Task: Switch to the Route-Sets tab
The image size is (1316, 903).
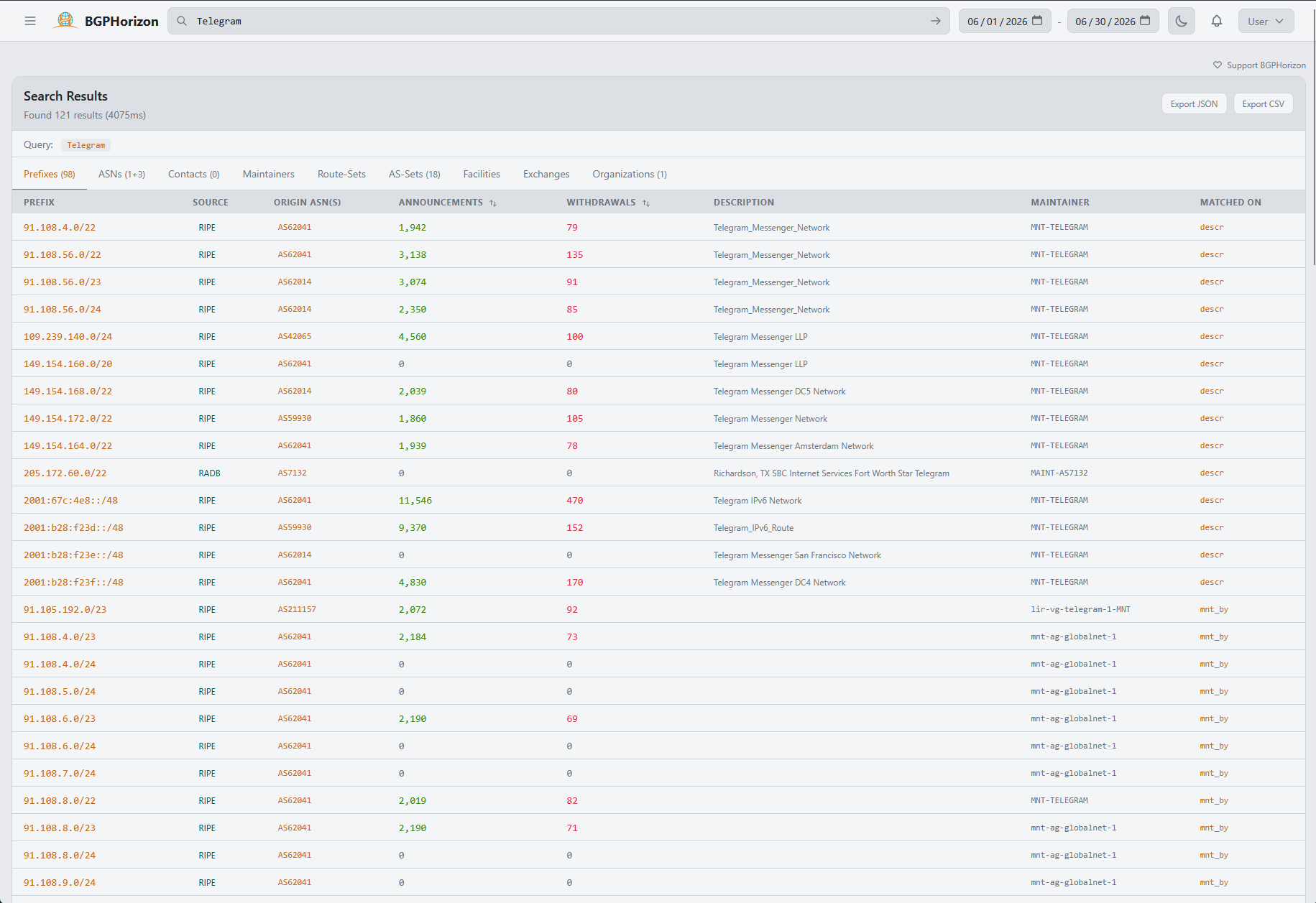Action: tap(341, 174)
